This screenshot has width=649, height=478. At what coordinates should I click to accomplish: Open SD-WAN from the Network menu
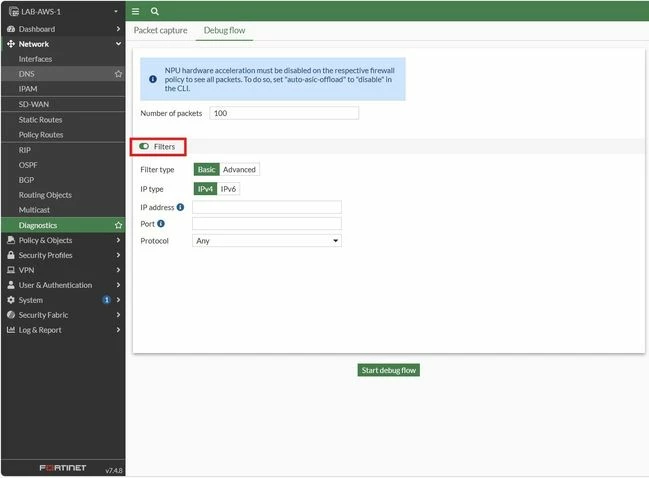[x=34, y=104]
